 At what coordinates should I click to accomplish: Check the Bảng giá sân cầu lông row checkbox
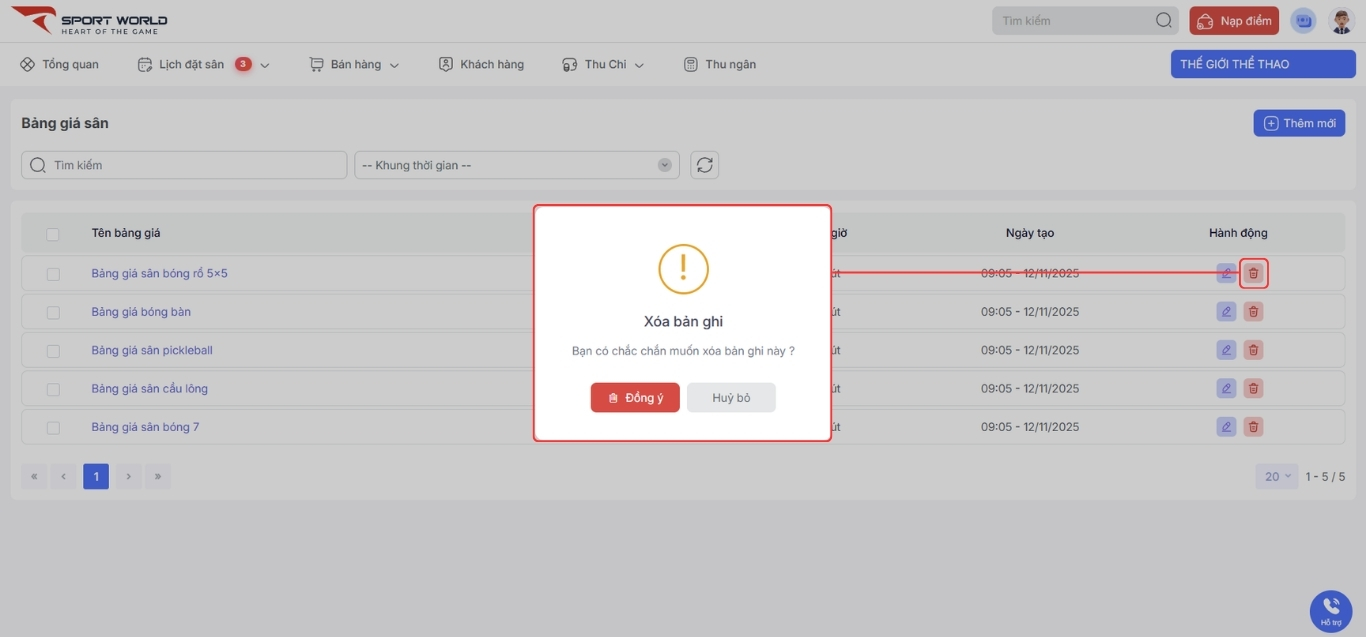point(53,389)
